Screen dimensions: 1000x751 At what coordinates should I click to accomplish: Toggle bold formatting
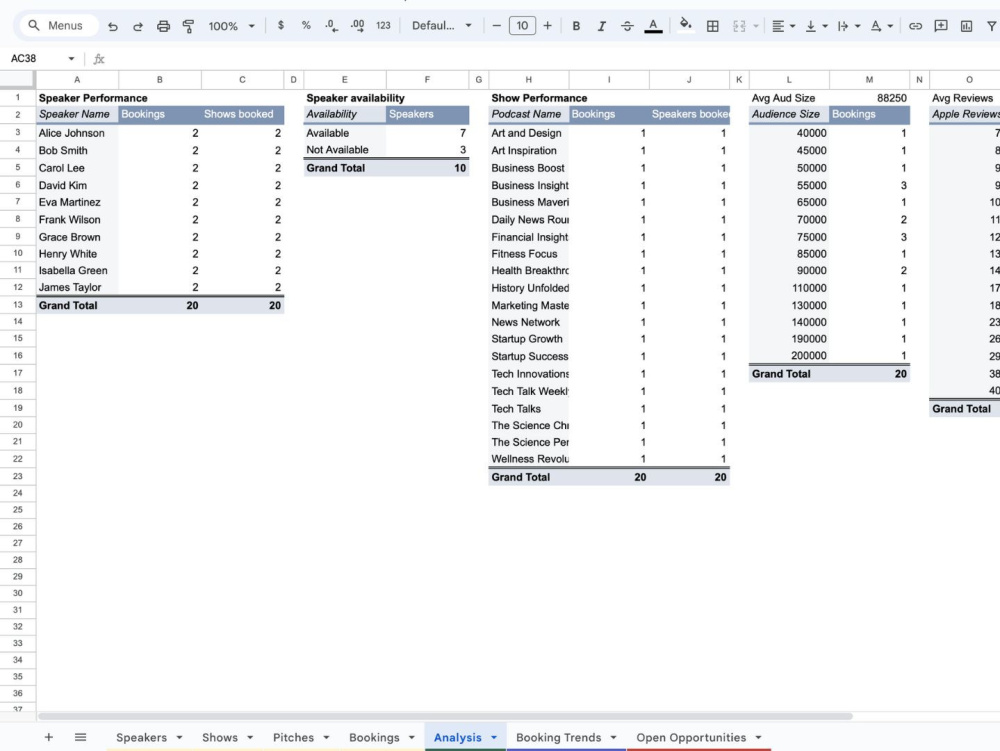pos(576,26)
